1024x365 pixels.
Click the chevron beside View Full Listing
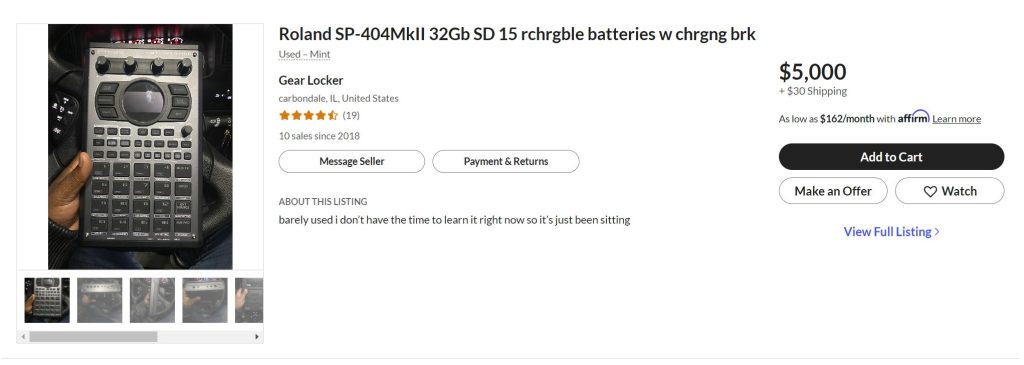point(937,232)
